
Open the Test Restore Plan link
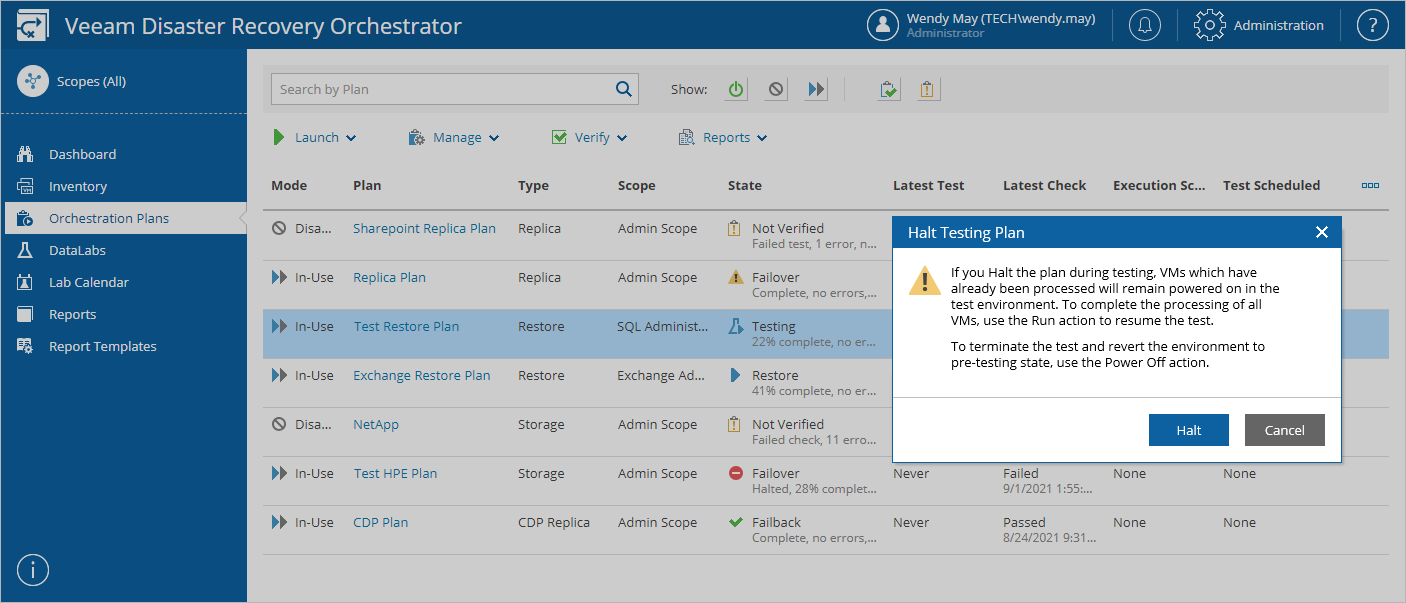406,326
